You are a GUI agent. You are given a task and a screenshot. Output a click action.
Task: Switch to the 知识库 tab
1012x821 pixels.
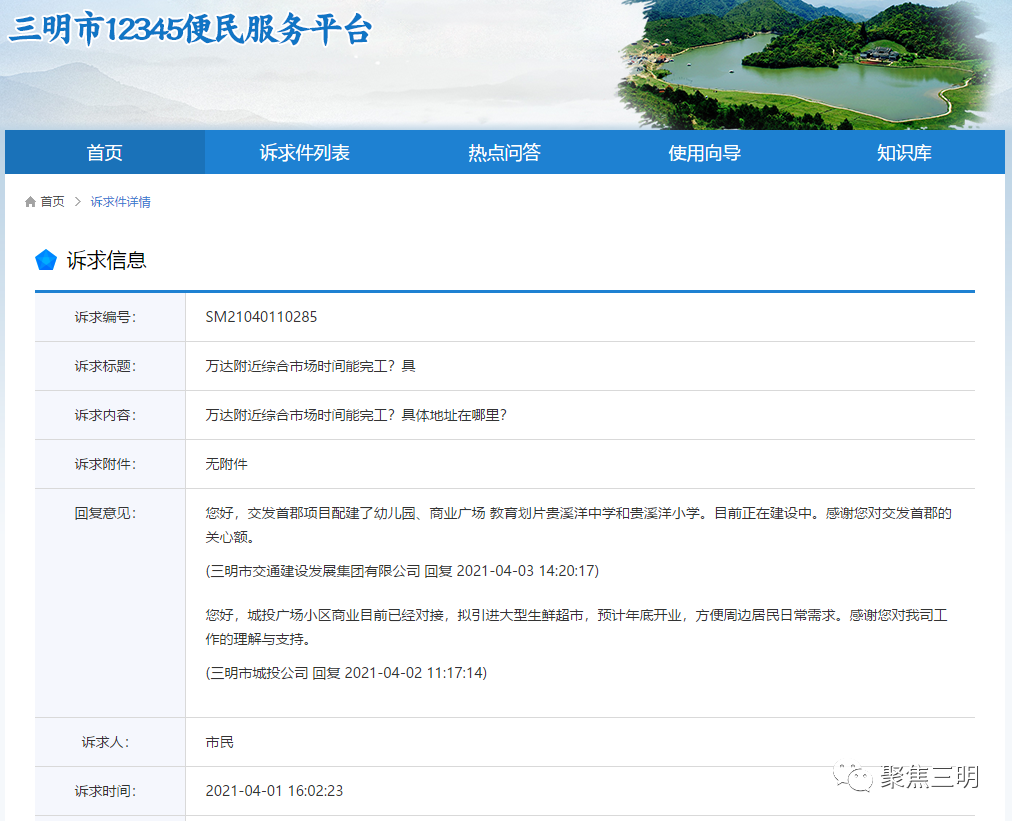pos(904,152)
